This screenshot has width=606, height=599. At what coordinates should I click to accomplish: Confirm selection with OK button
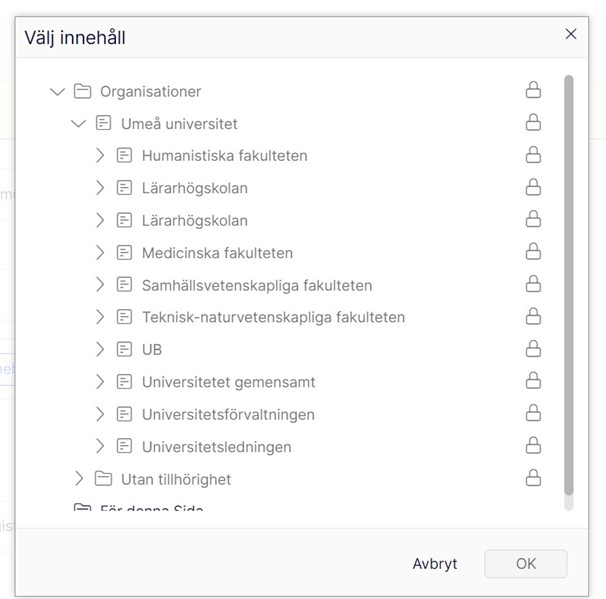point(526,563)
